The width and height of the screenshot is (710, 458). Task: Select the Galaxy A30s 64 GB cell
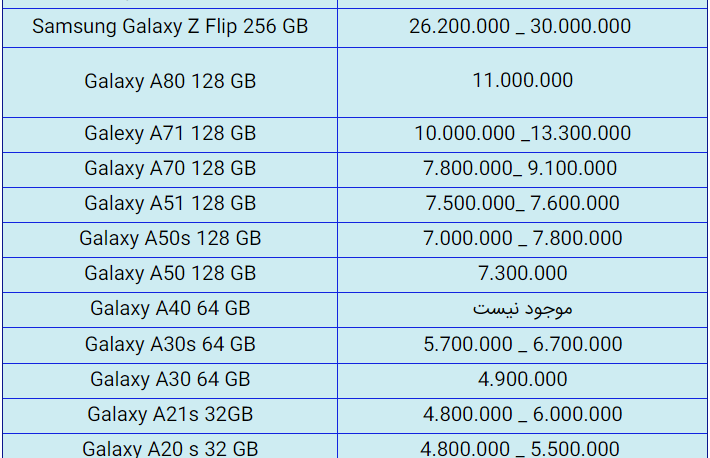[170, 344]
